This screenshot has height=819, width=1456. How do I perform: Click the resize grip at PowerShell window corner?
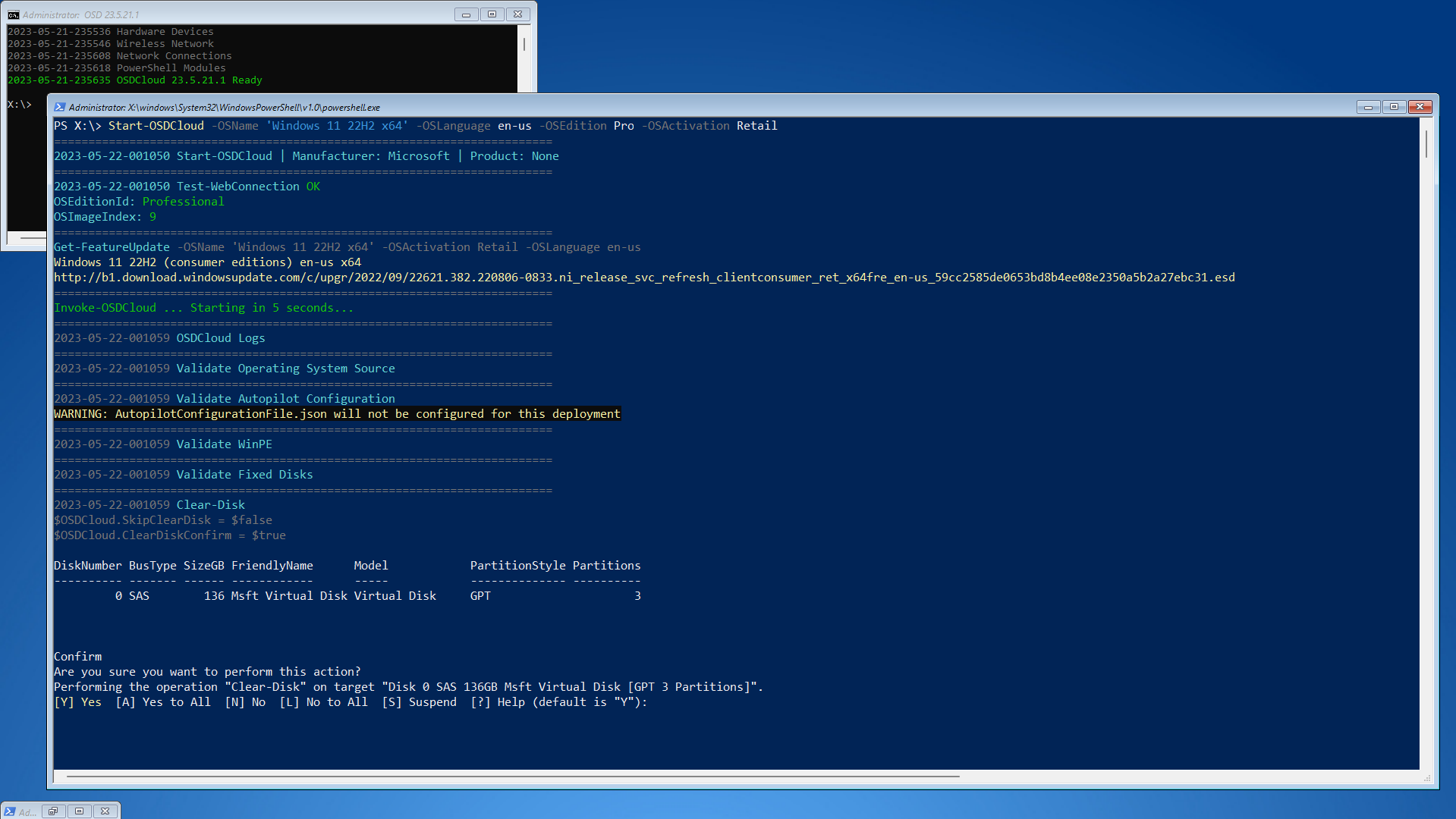coord(1427,778)
